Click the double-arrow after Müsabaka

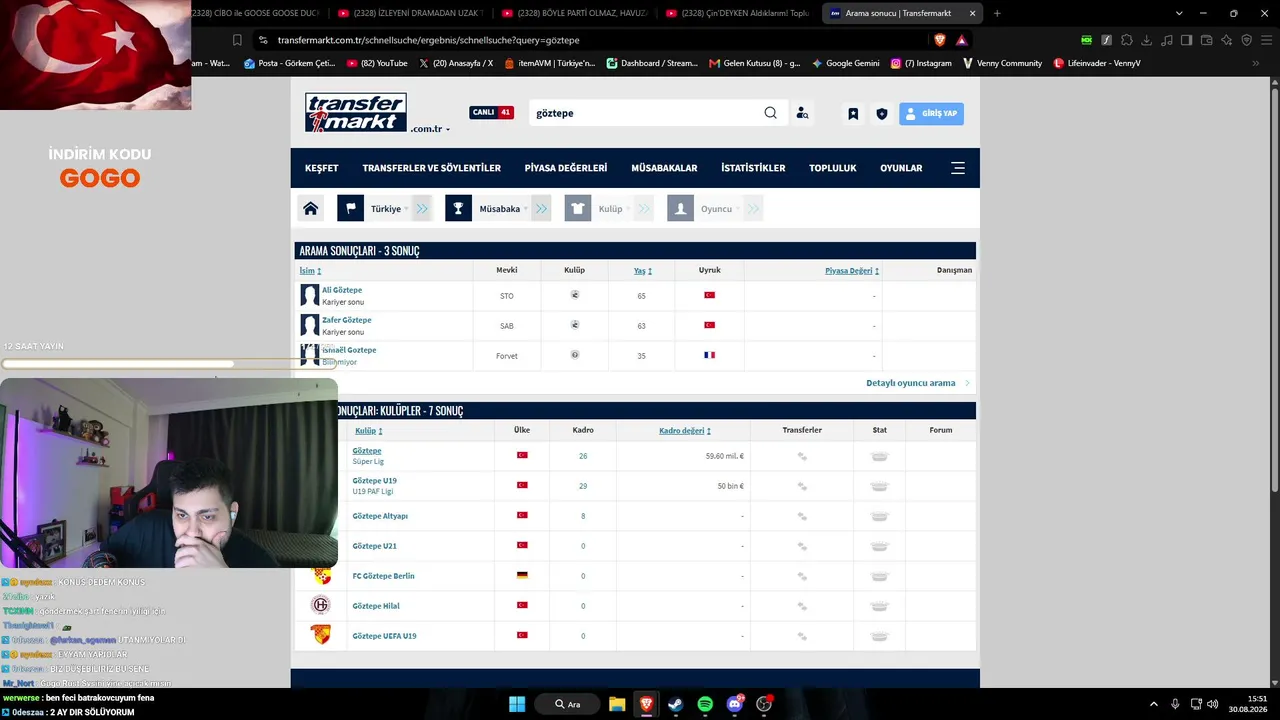pos(541,209)
